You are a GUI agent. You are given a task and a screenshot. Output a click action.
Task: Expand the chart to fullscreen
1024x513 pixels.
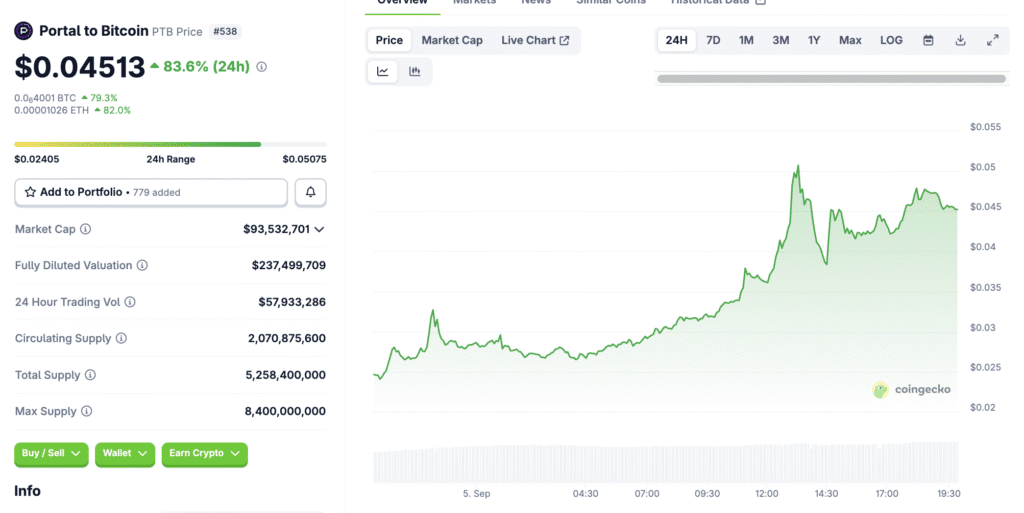(993, 40)
